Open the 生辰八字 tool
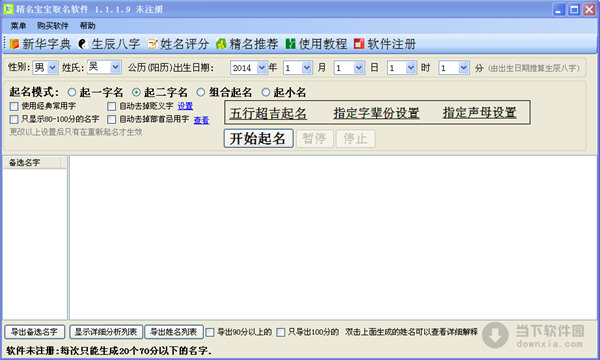 click(109, 44)
